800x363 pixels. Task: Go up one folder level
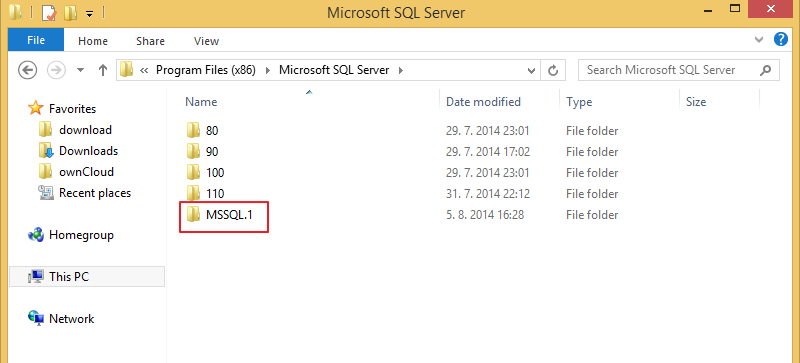point(103,70)
